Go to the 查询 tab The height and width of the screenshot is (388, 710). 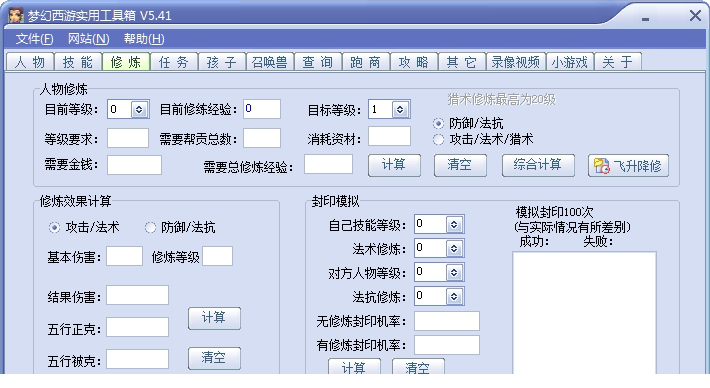click(318, 62)
